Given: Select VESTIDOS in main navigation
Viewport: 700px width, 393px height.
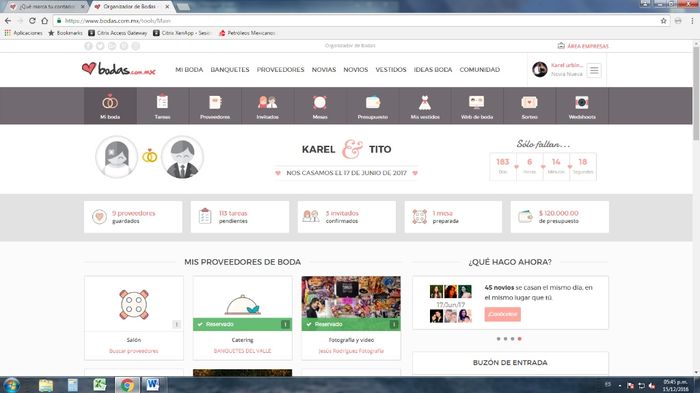Looking at the screenshot, I should (x=391, y=70).
